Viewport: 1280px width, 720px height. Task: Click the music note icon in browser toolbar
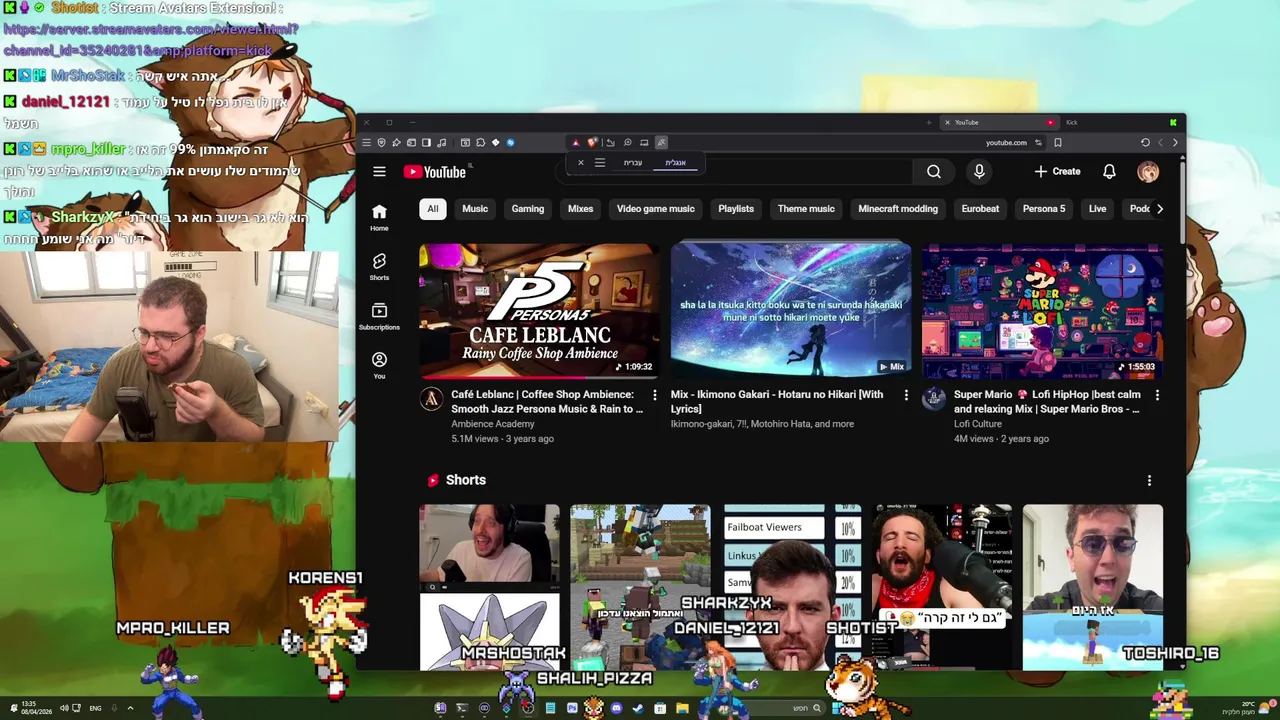441,143
